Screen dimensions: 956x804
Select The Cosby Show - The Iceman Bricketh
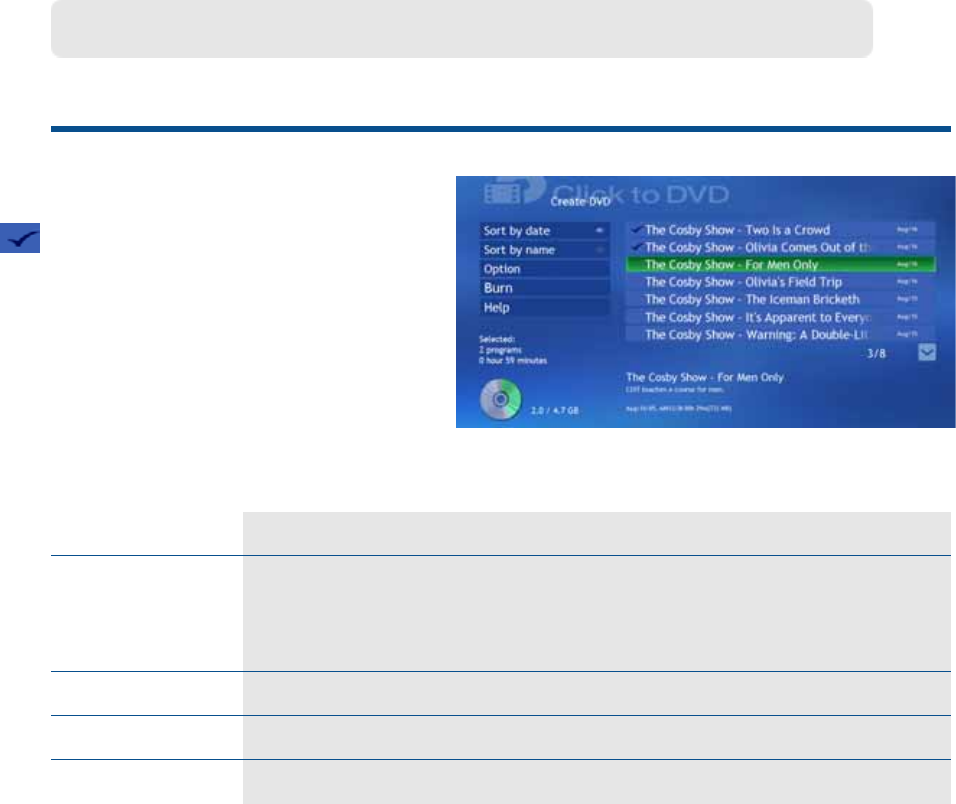click(x=780, y=299)
